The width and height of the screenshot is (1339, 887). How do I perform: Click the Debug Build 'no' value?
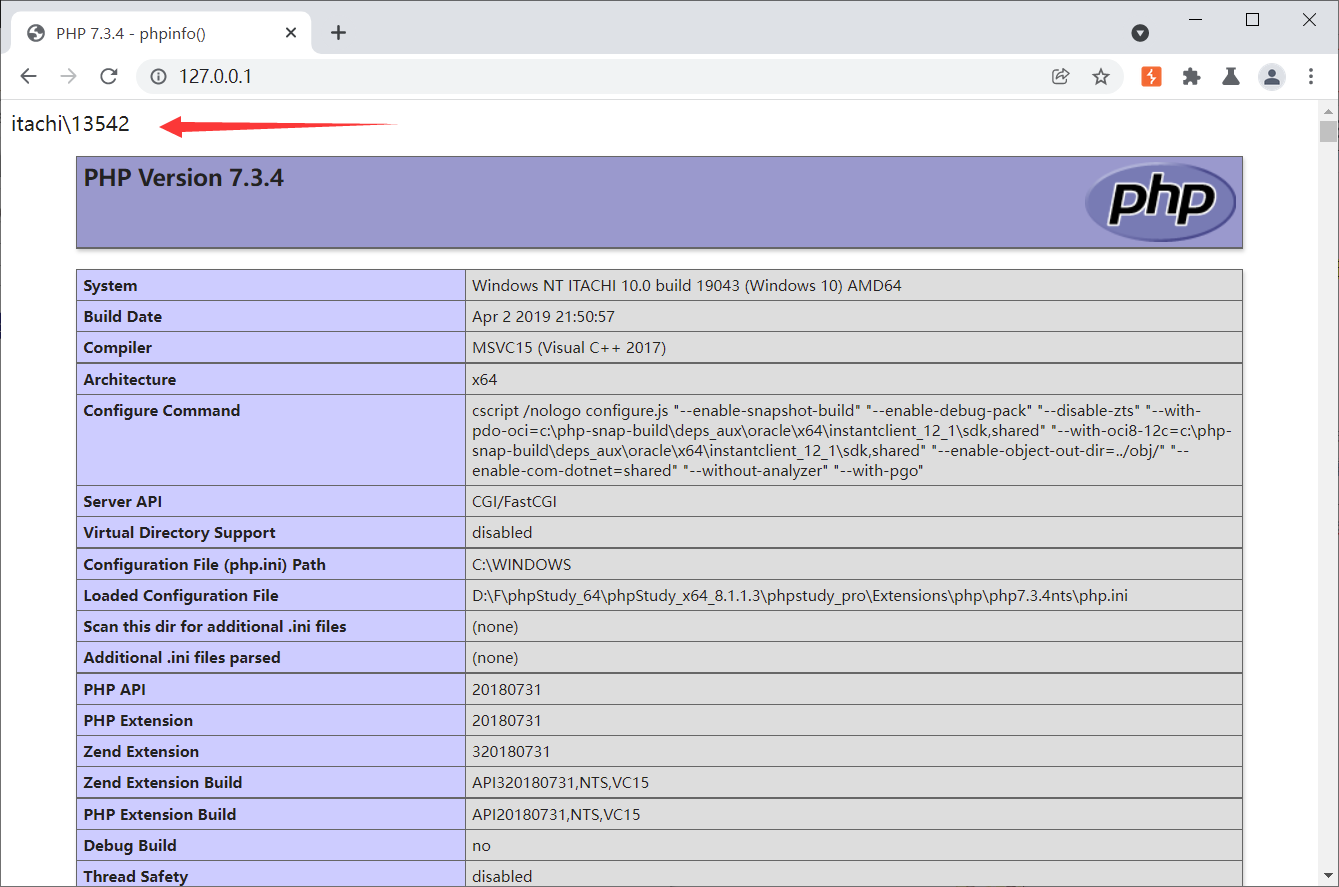click(x=481, y=846)
